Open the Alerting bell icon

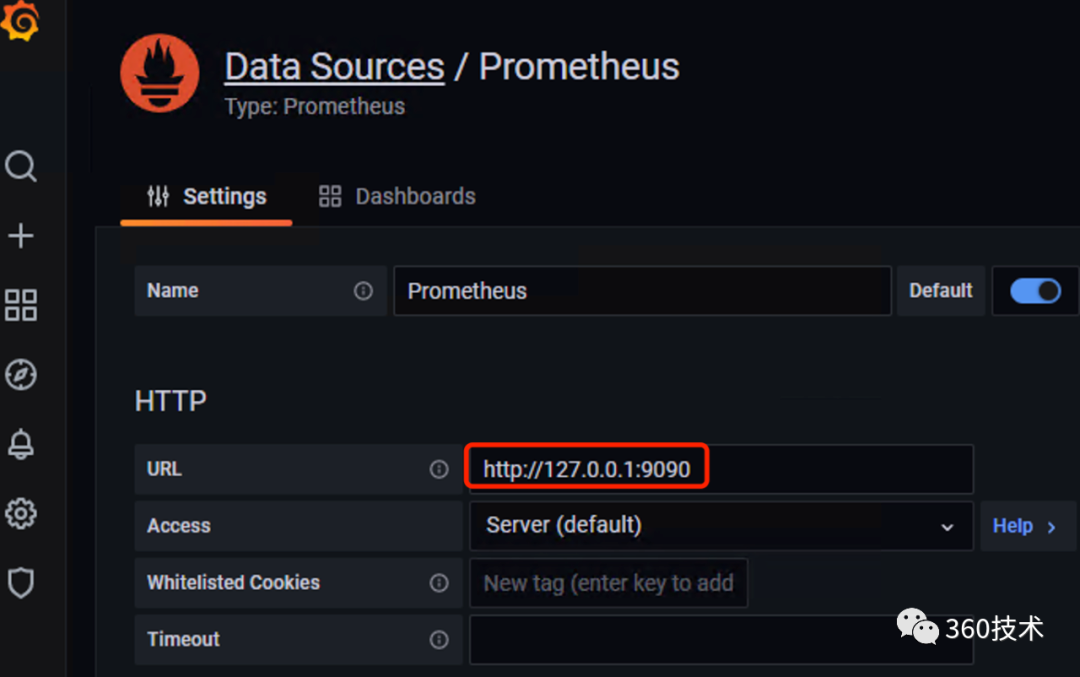[20, 444]
